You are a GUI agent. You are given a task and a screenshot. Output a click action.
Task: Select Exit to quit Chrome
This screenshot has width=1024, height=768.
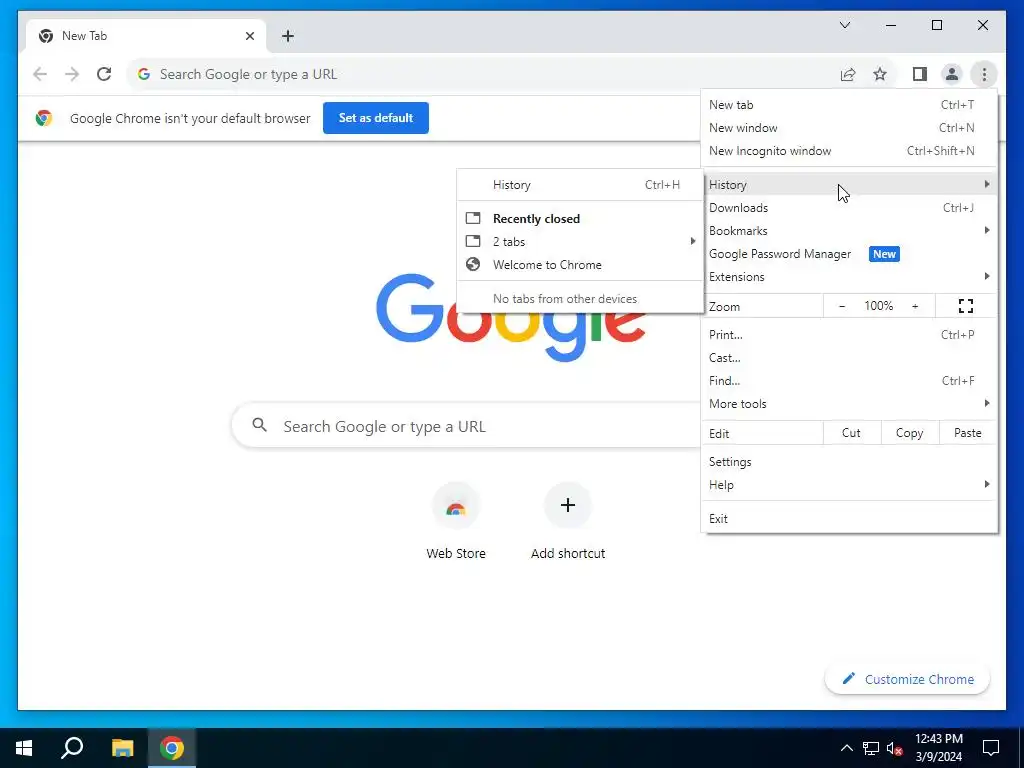[849, 519]
